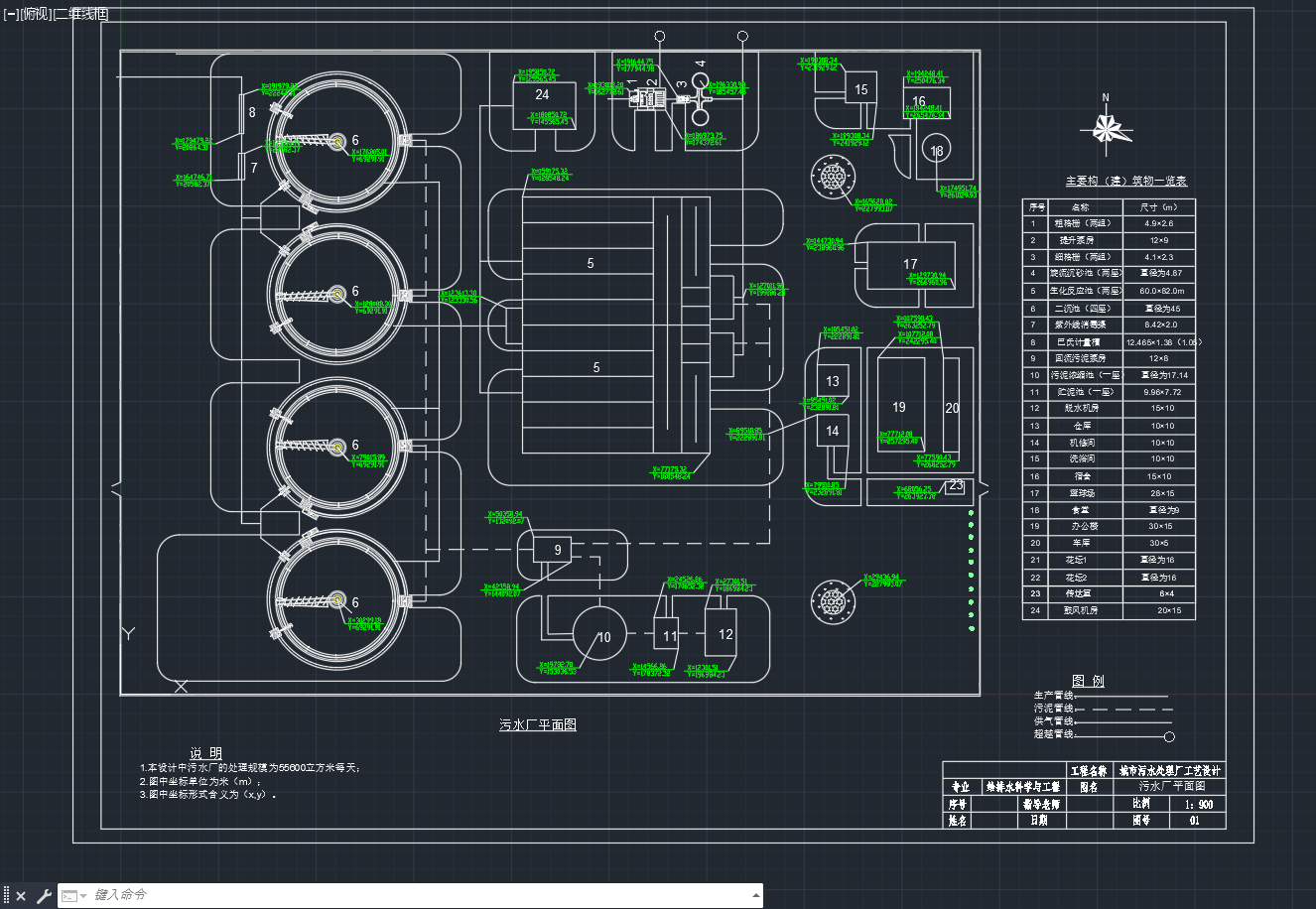Select the 宿舍 table cell
Image resolution: width=1316 pixels, height=909 pixels.
pyautogui.click(x=1084, y=476)
